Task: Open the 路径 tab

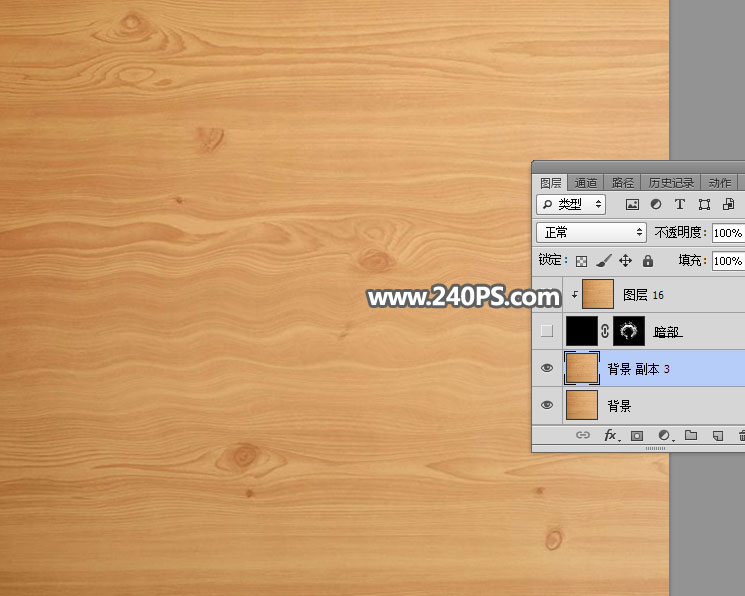Action: [622, 183]
